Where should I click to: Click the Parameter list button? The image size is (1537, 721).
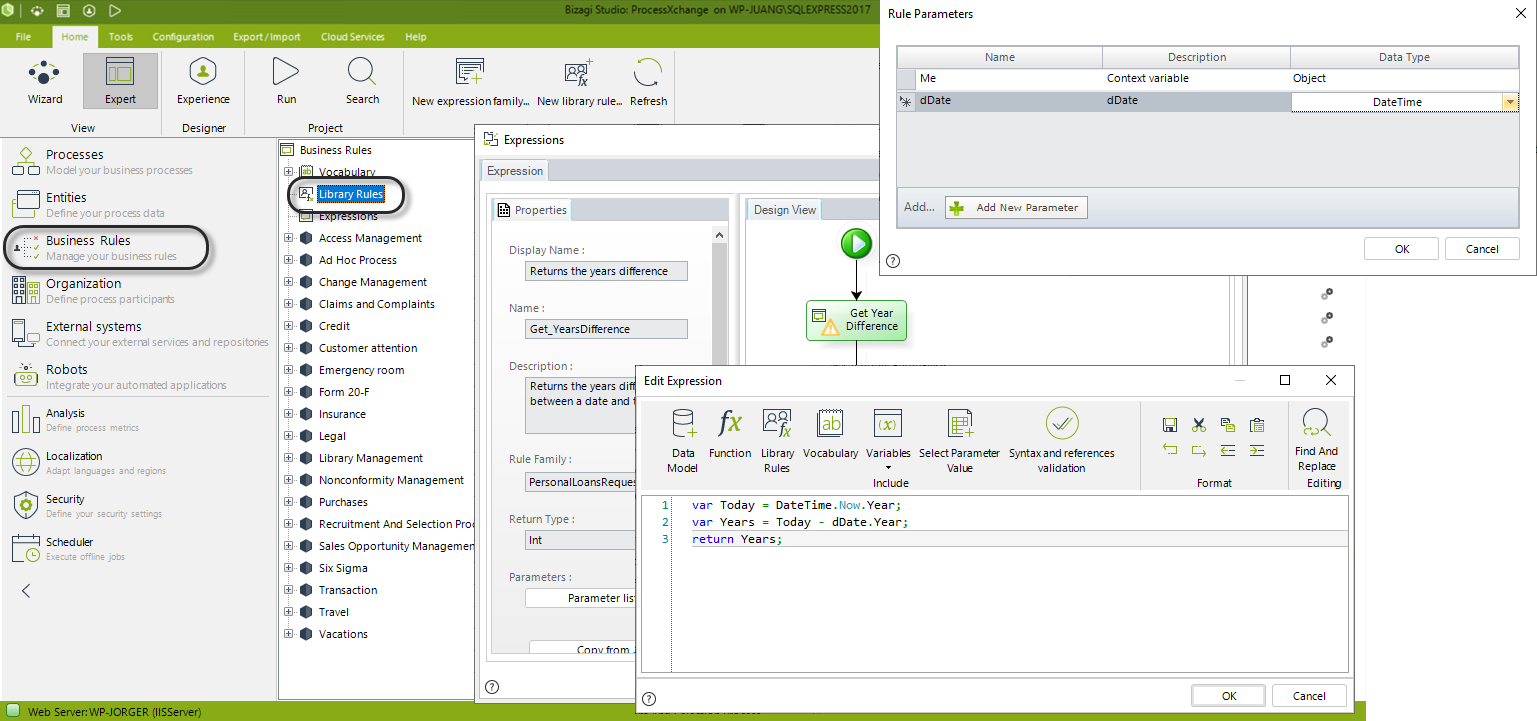582,598
